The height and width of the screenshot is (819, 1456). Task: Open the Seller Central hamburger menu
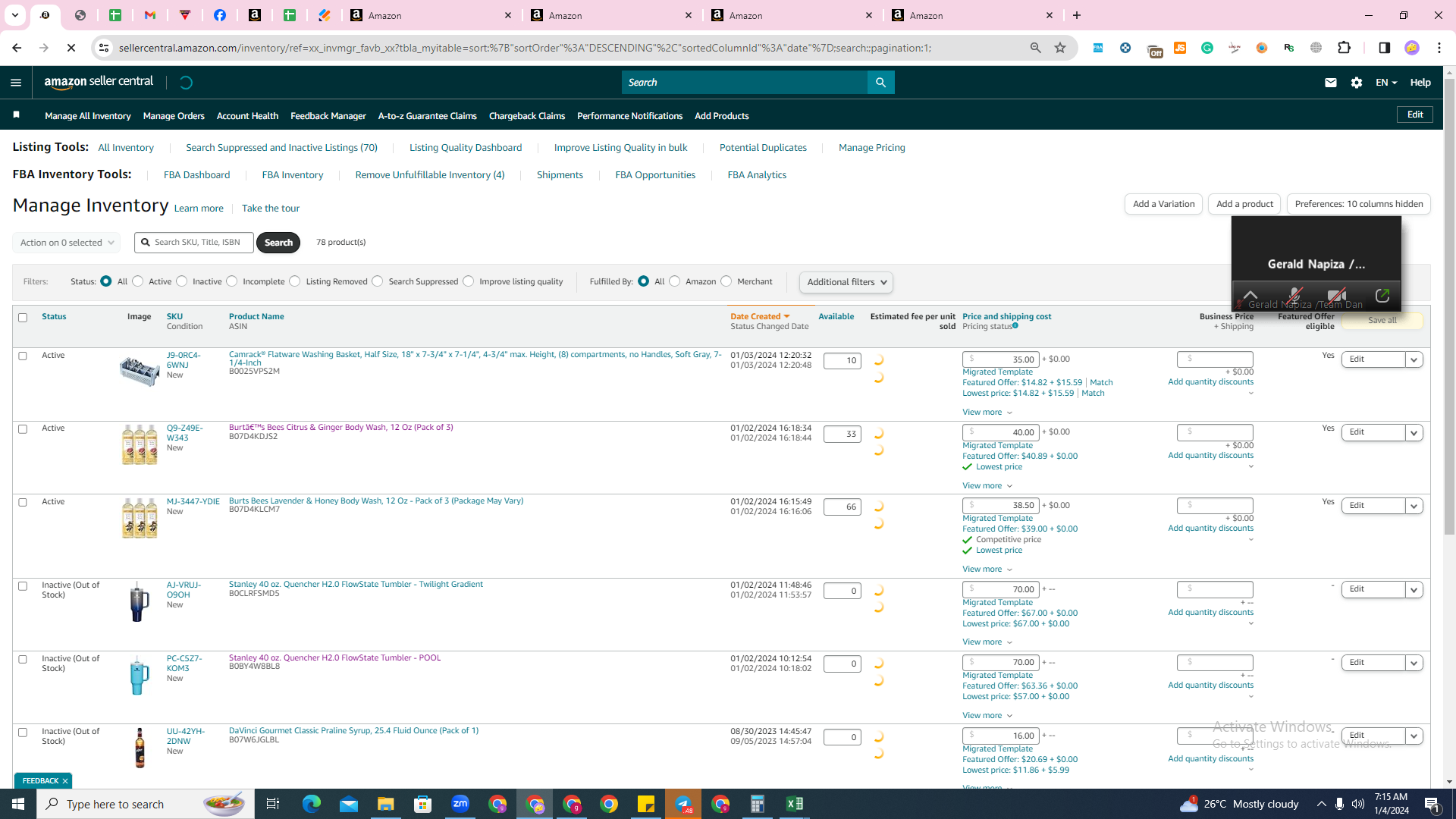16,83
